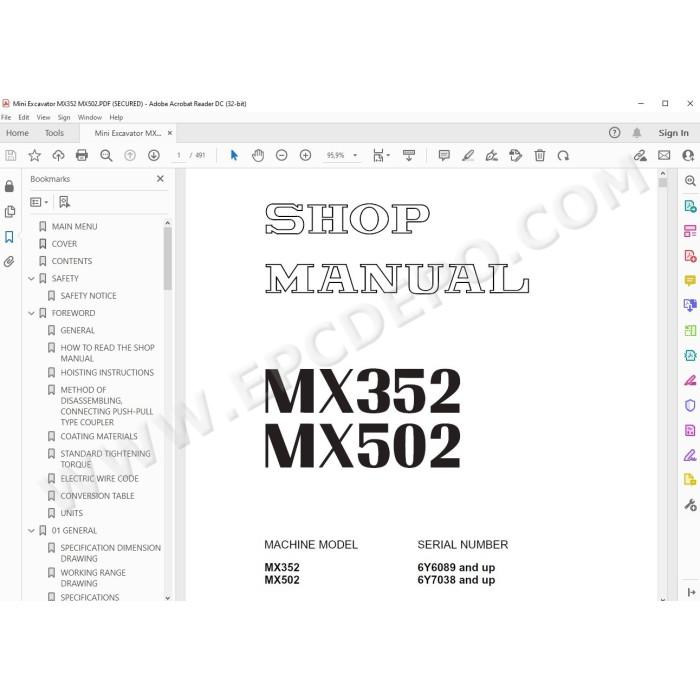
Task: Open the MAIN MENU bookmark
Action: (74, 227)
